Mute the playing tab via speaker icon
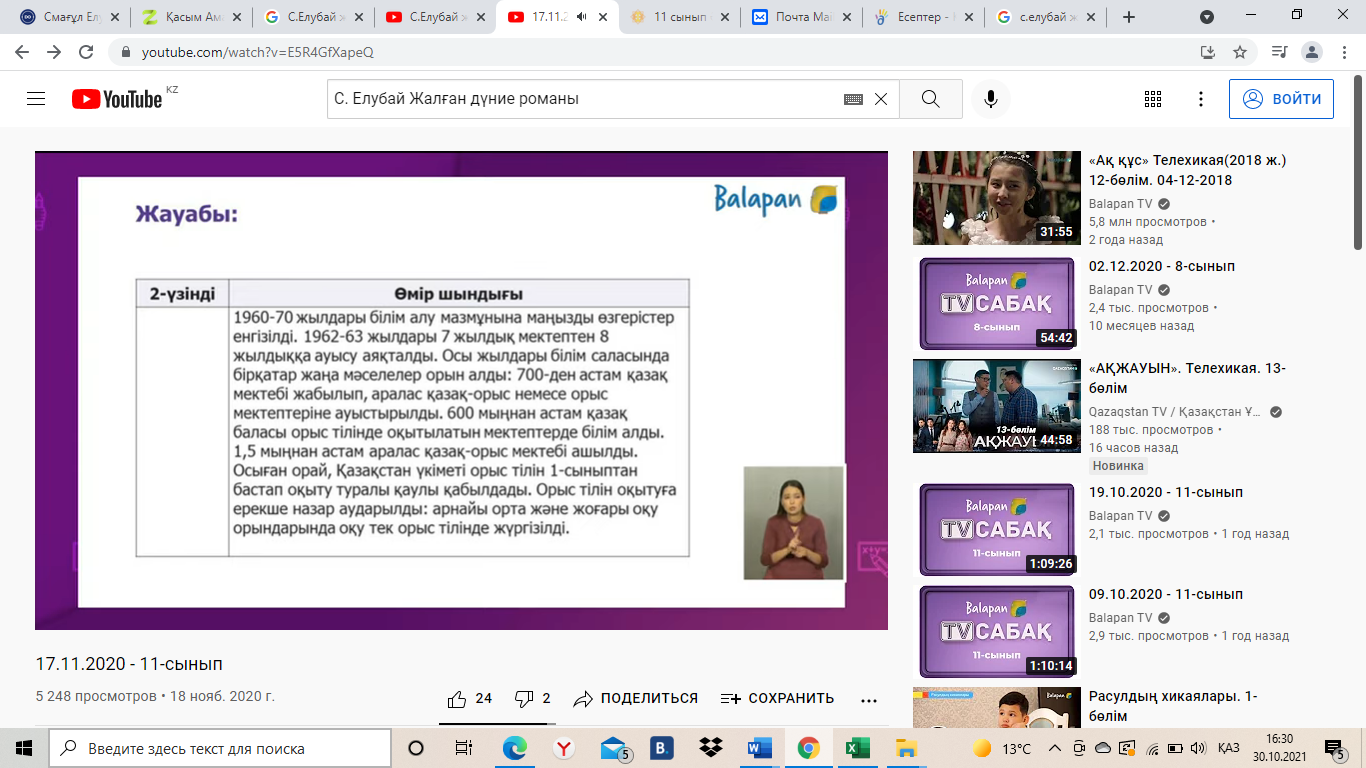1366x768 pixels. 582,17
